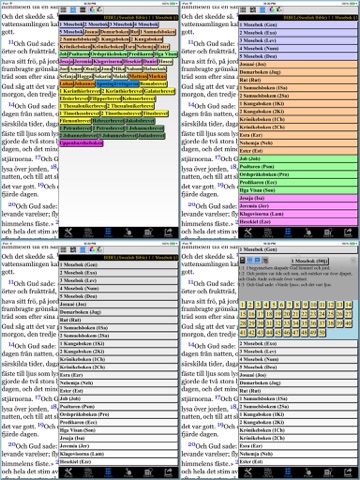Image resolution: width=360 pixels, height=480 pixels.
Task: Expand 2 Mosebok (Exo) row in chapter picker screen
Action: point(298,343)
